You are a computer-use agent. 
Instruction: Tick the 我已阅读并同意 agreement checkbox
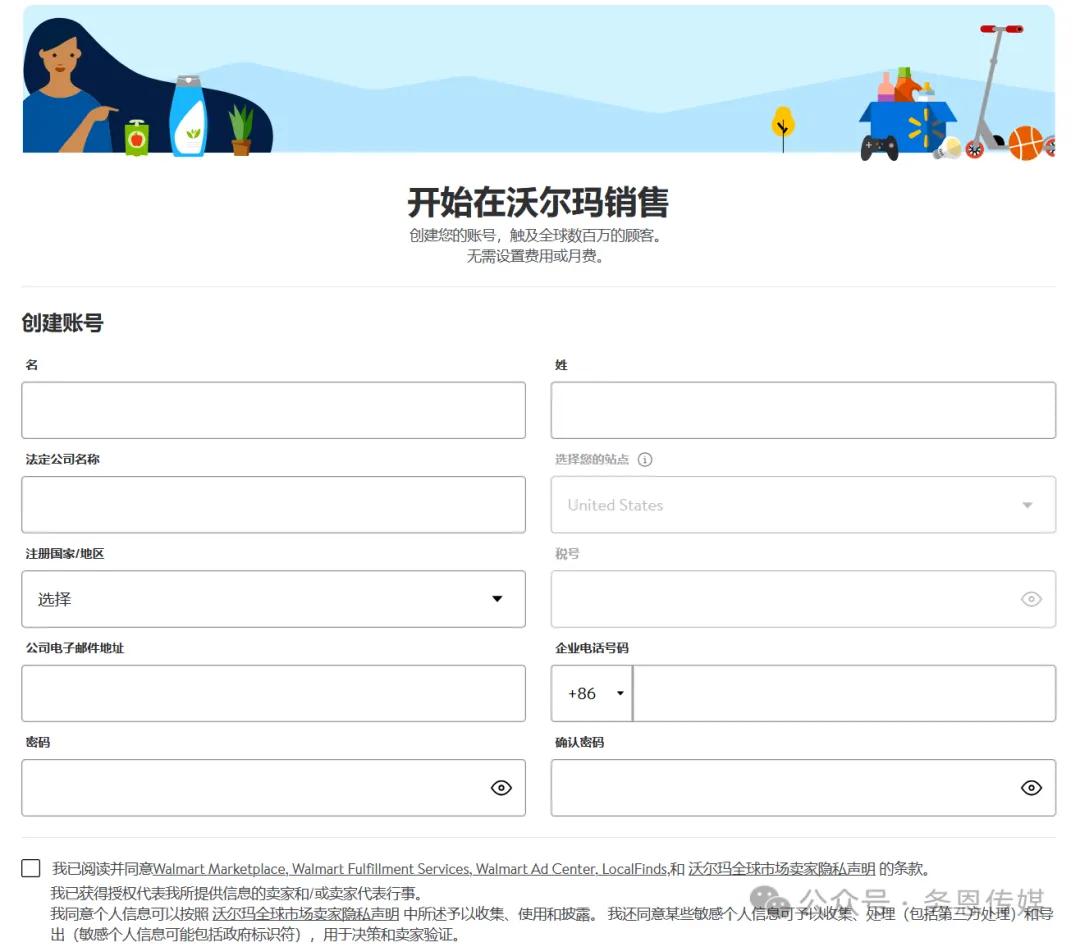31,868
